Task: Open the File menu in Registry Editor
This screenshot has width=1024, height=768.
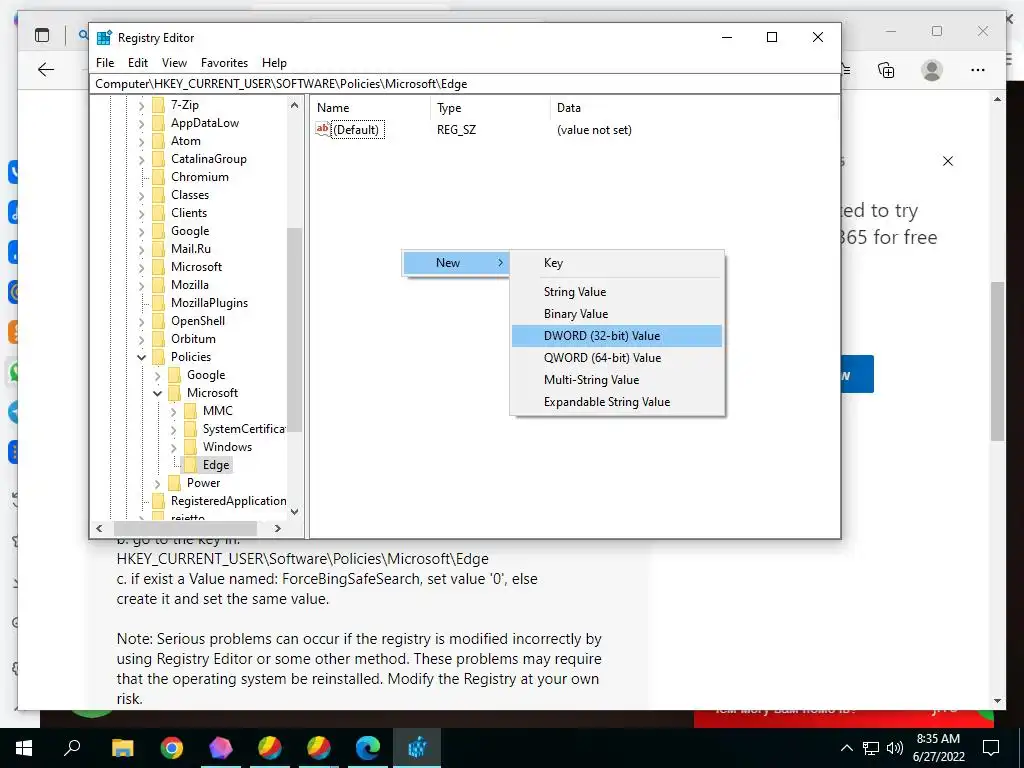Action: [104, 63]
